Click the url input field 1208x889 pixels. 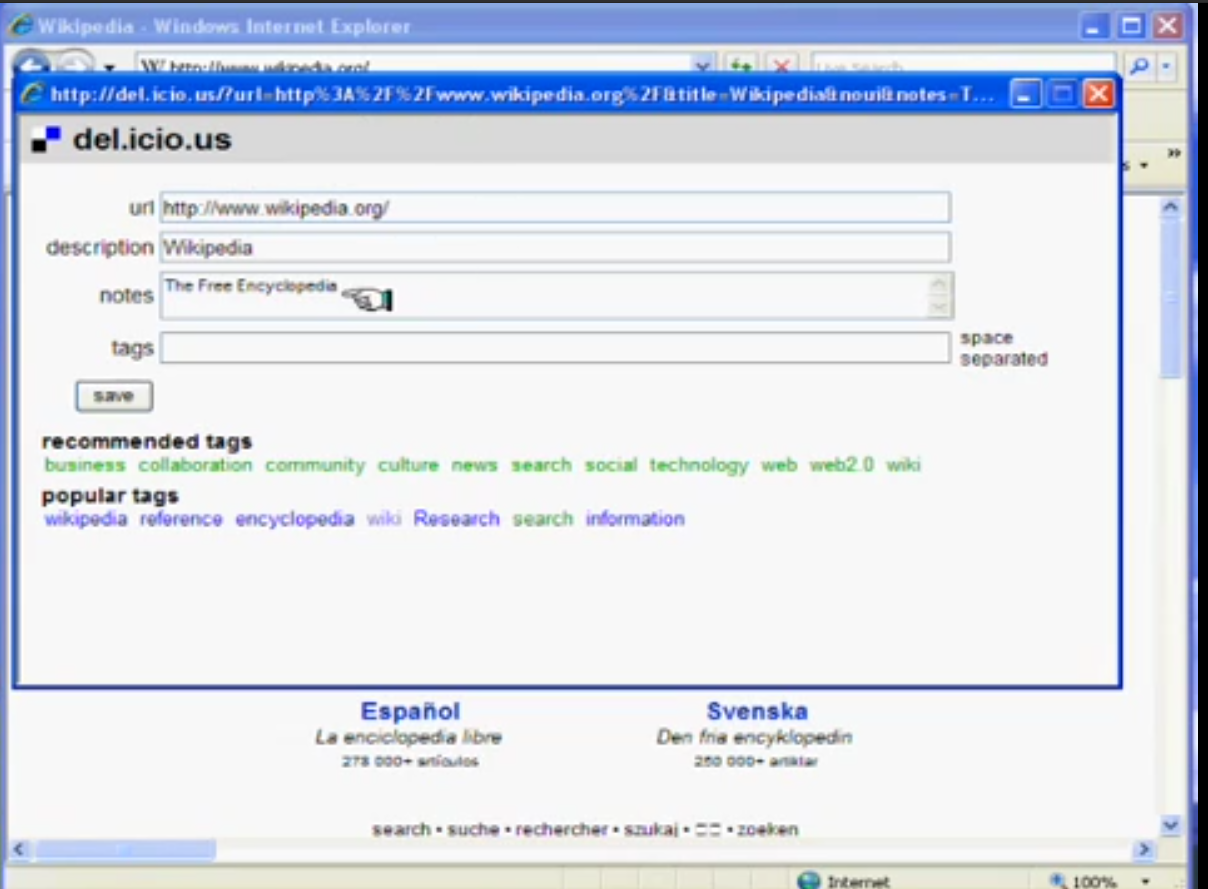click(x=555, y=208)
